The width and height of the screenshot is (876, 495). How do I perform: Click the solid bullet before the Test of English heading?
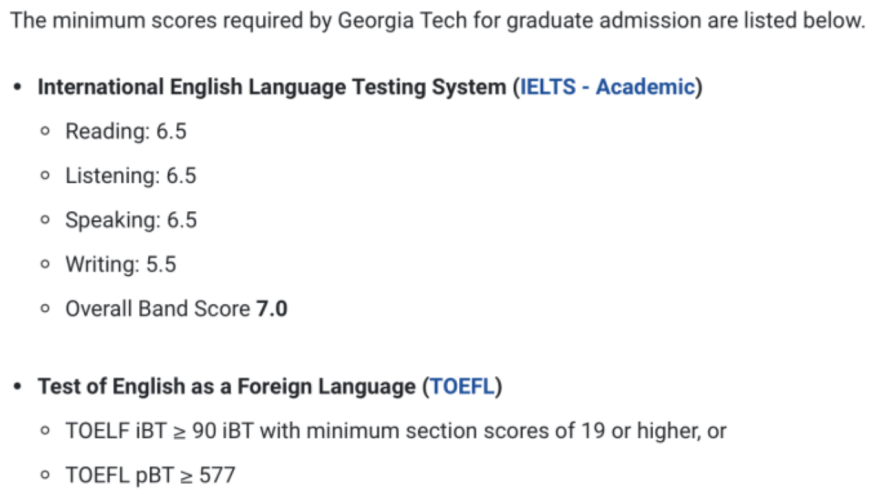click(18, 387)
